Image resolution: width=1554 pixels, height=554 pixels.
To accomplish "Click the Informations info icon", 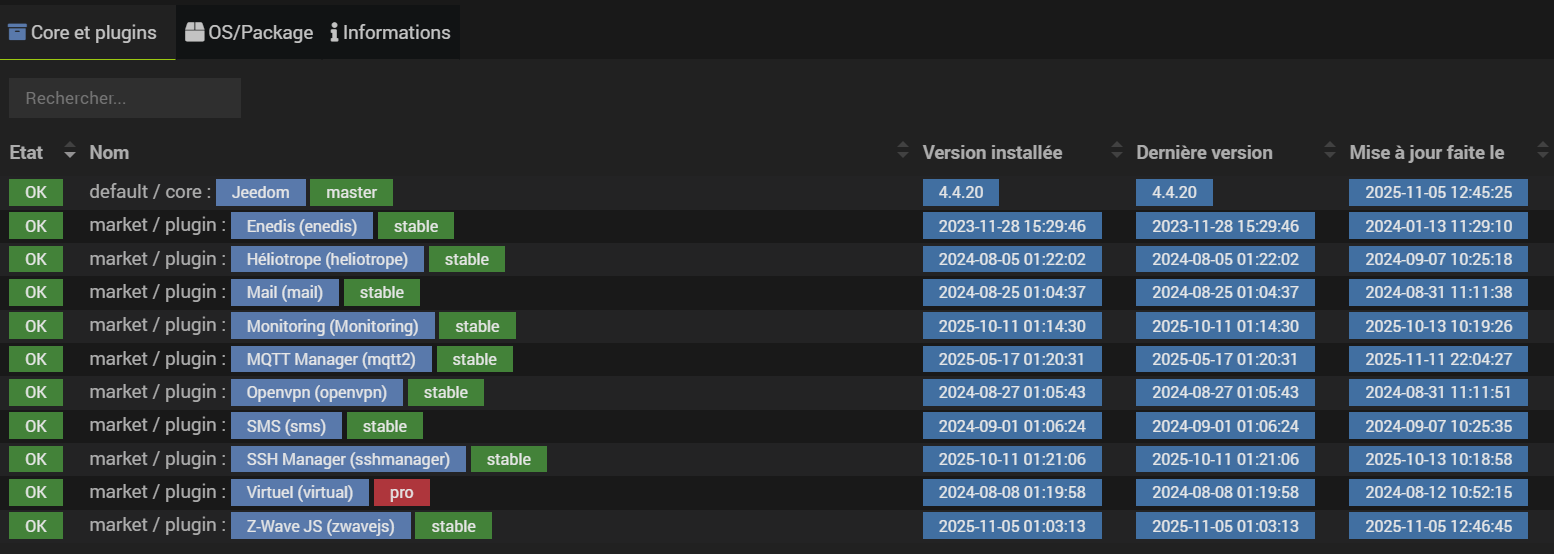I will tap(334, 33).
